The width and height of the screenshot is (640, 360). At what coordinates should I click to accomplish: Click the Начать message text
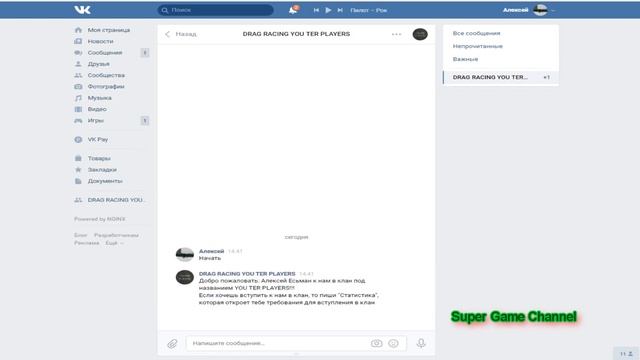coord(210,258)
